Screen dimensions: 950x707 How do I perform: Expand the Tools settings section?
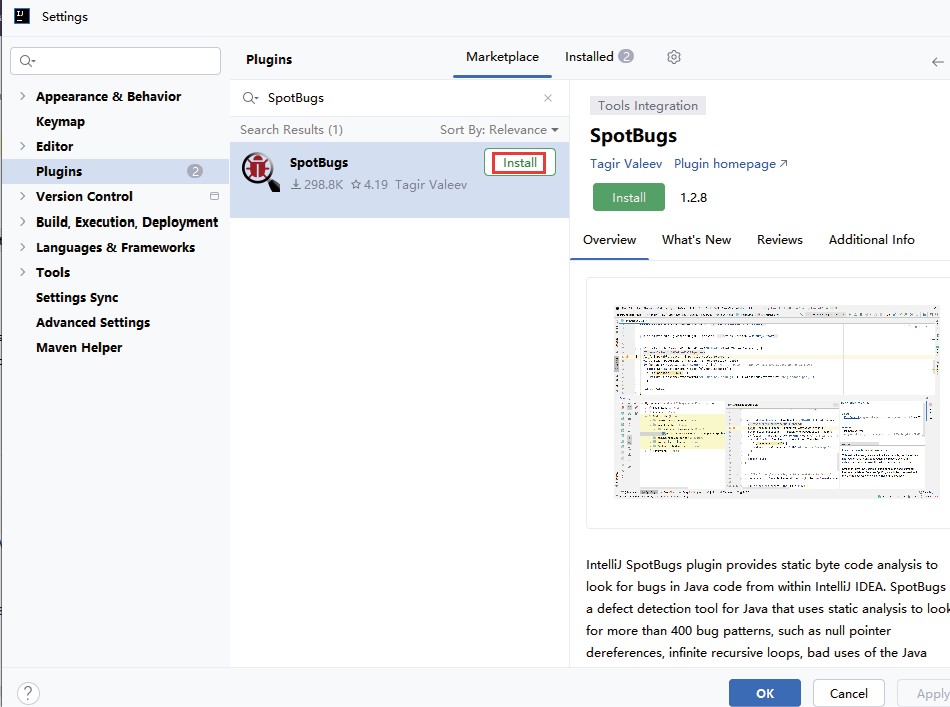[x=22, y=272]
